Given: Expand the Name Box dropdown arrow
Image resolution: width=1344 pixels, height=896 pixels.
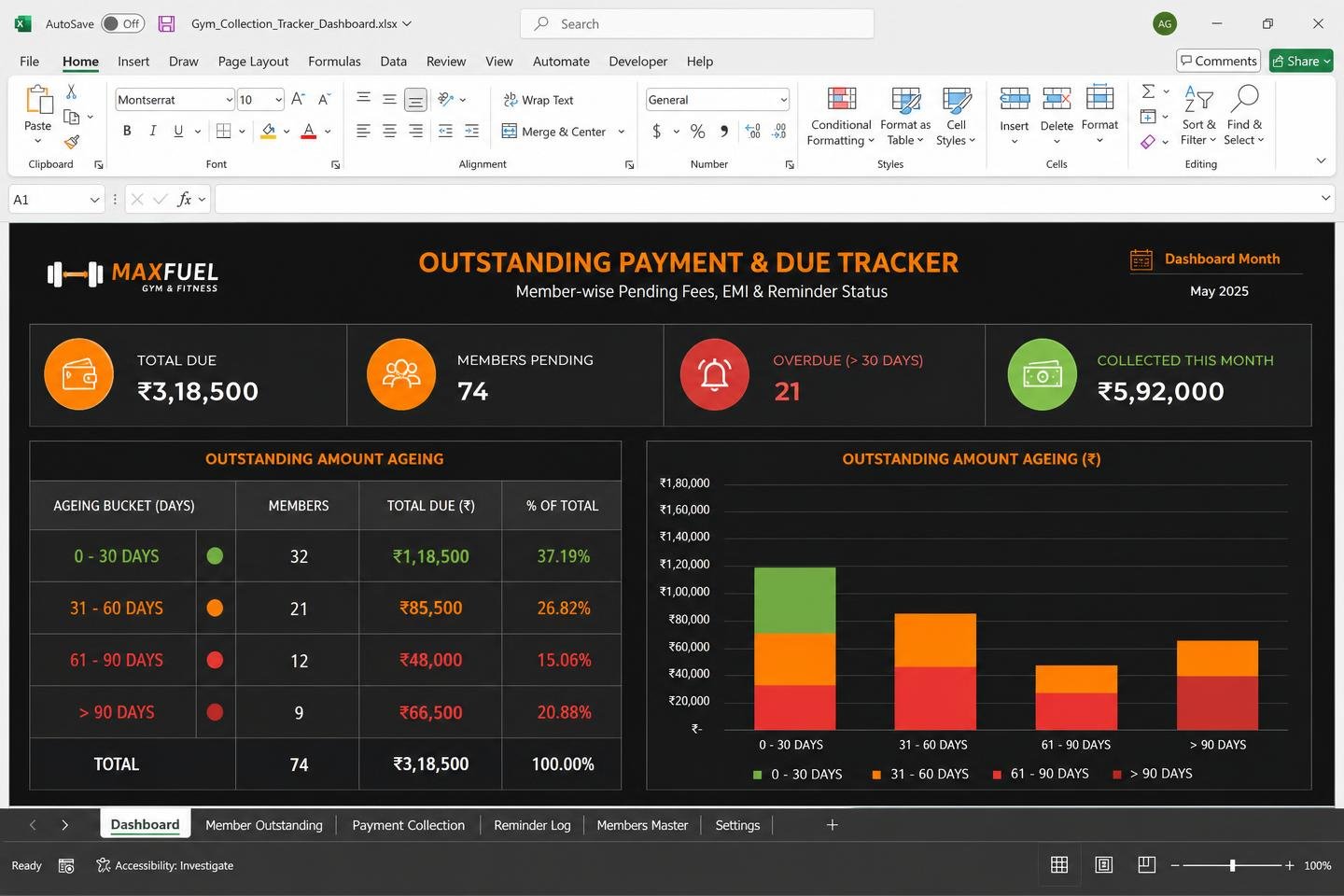Looking at the screenshot, I should pyautogui.click(x=94, y=200).
